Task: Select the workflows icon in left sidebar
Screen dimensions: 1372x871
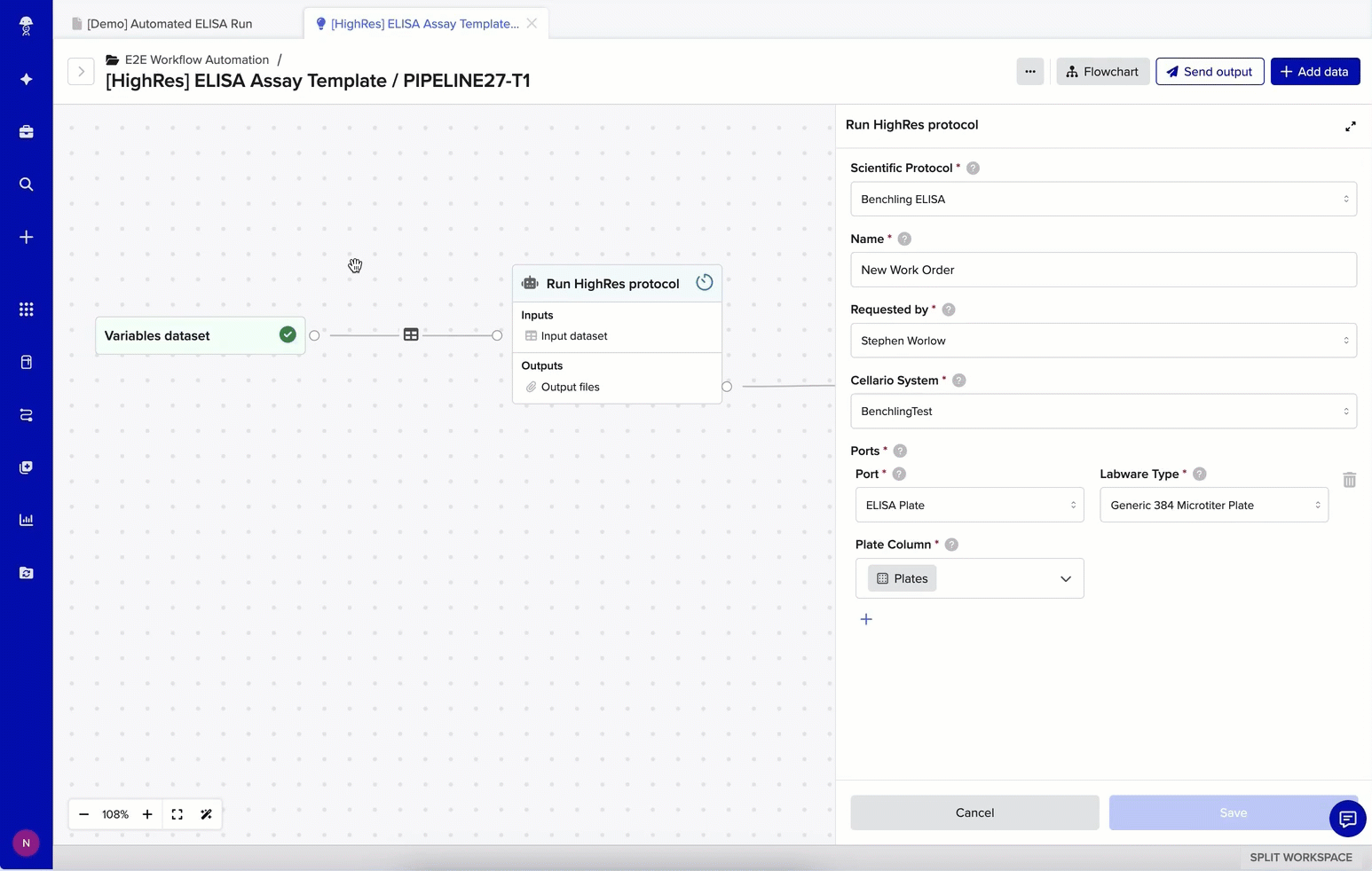Action: point(26,415)
